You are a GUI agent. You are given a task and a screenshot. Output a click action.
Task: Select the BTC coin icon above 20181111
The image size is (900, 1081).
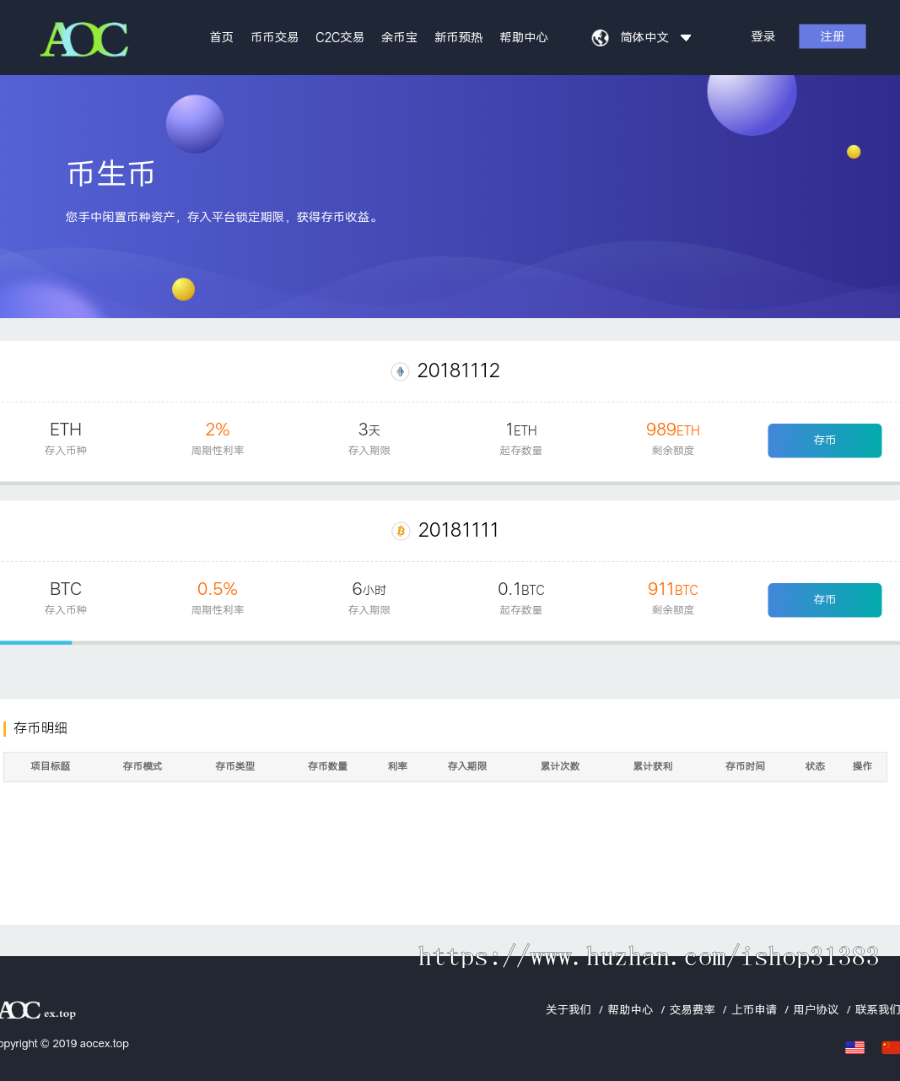pyautogui.click(x=400, y=531)
